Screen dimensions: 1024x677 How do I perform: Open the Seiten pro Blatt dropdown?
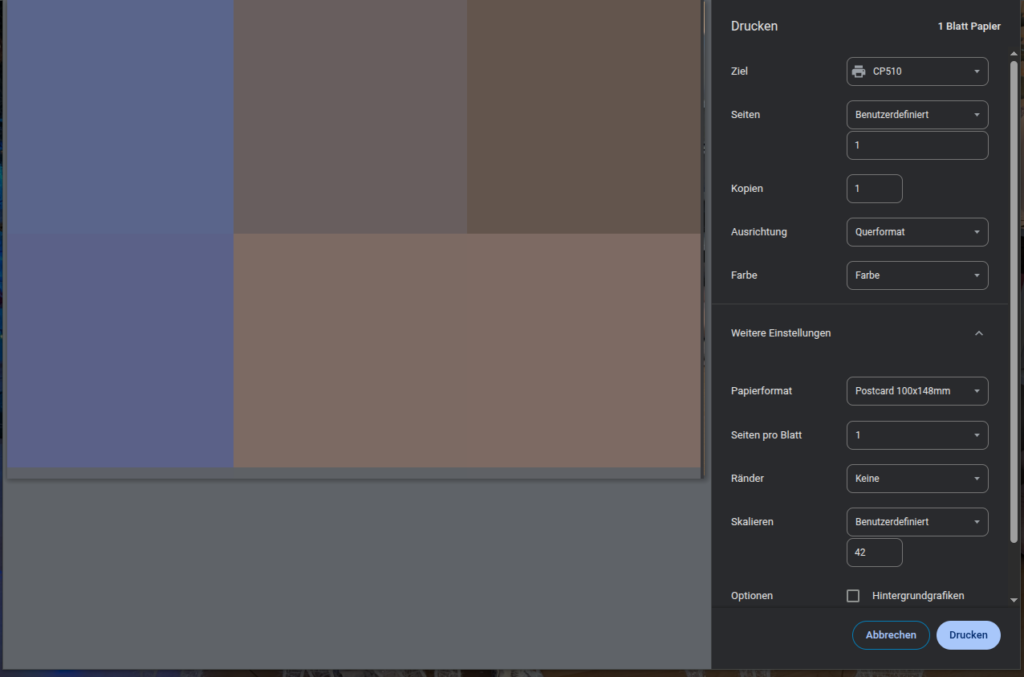[x=917, y=435]
